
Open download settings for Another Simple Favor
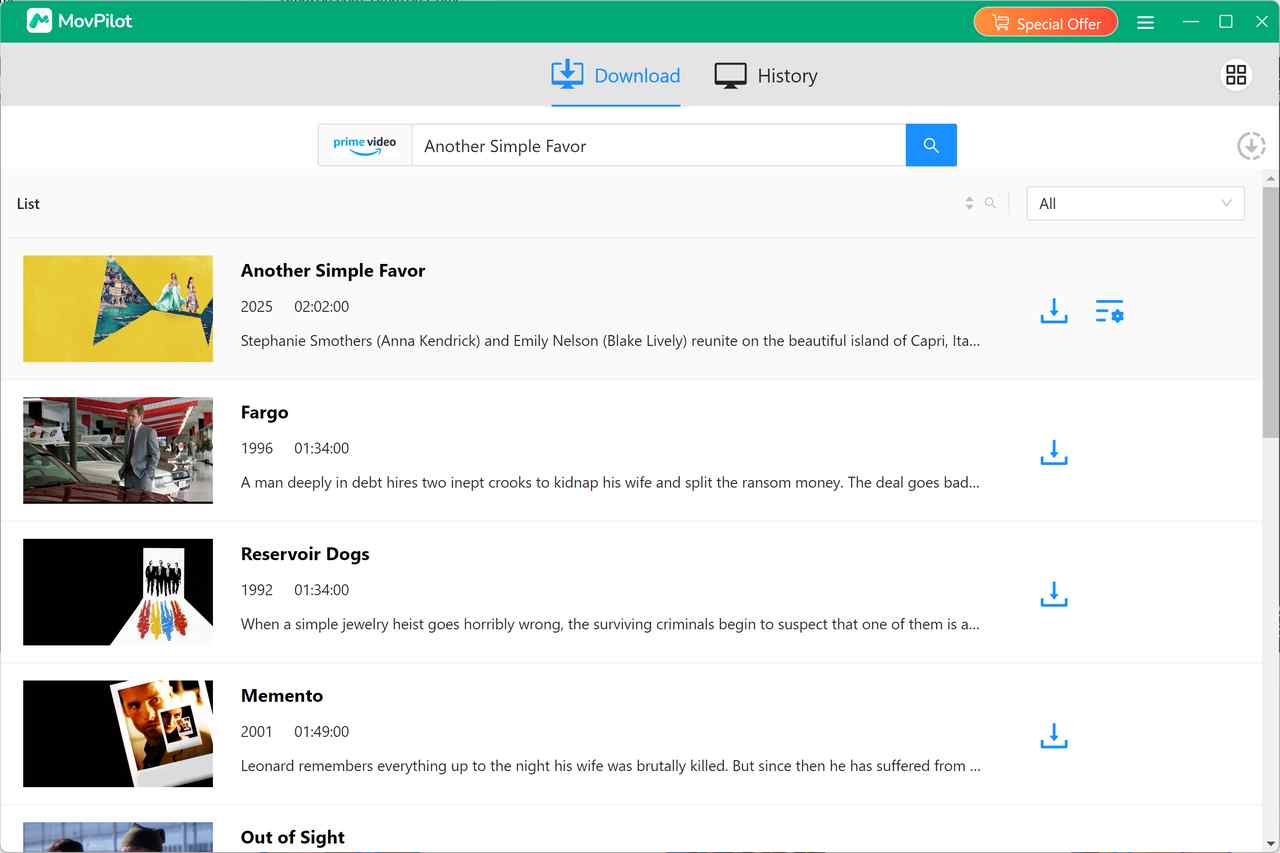coord(1109,311)
